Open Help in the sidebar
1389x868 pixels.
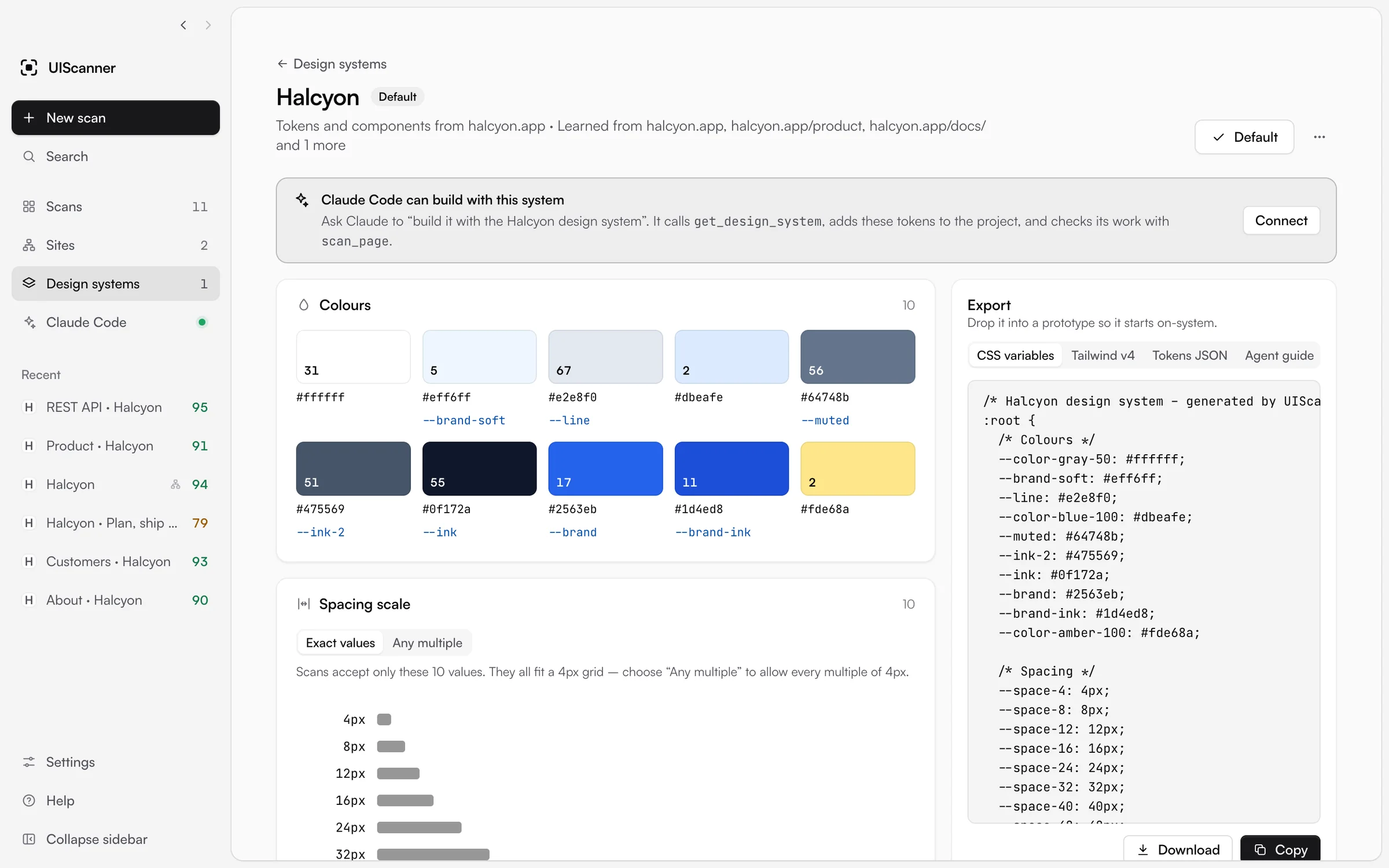116,801
